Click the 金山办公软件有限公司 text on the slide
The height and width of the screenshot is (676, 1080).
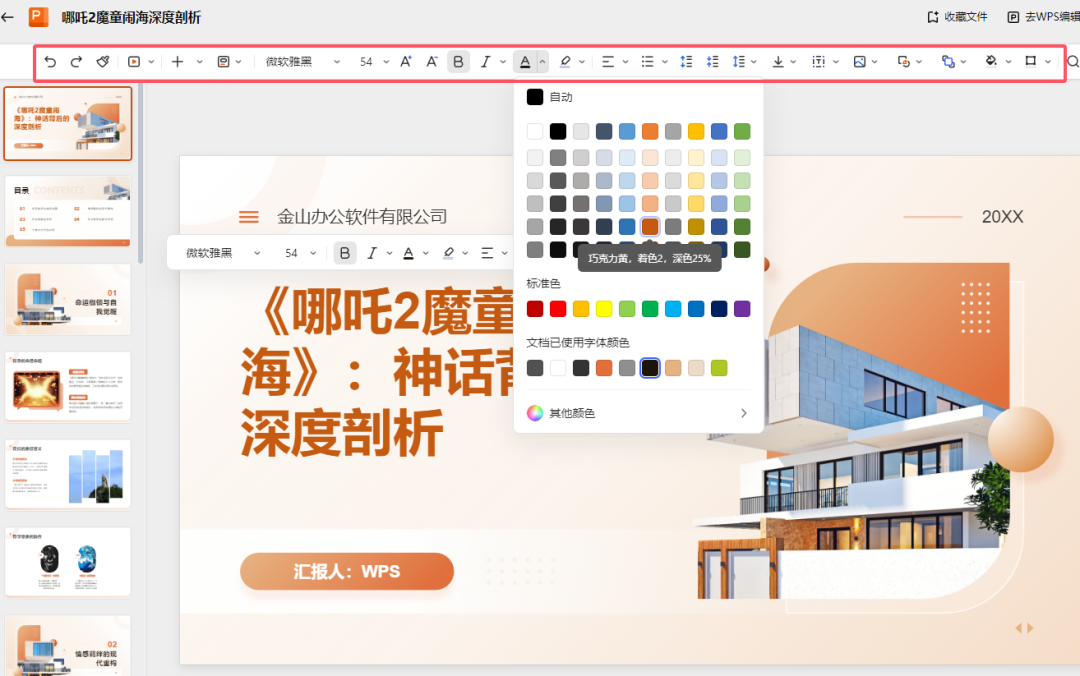tap(362, 217)
